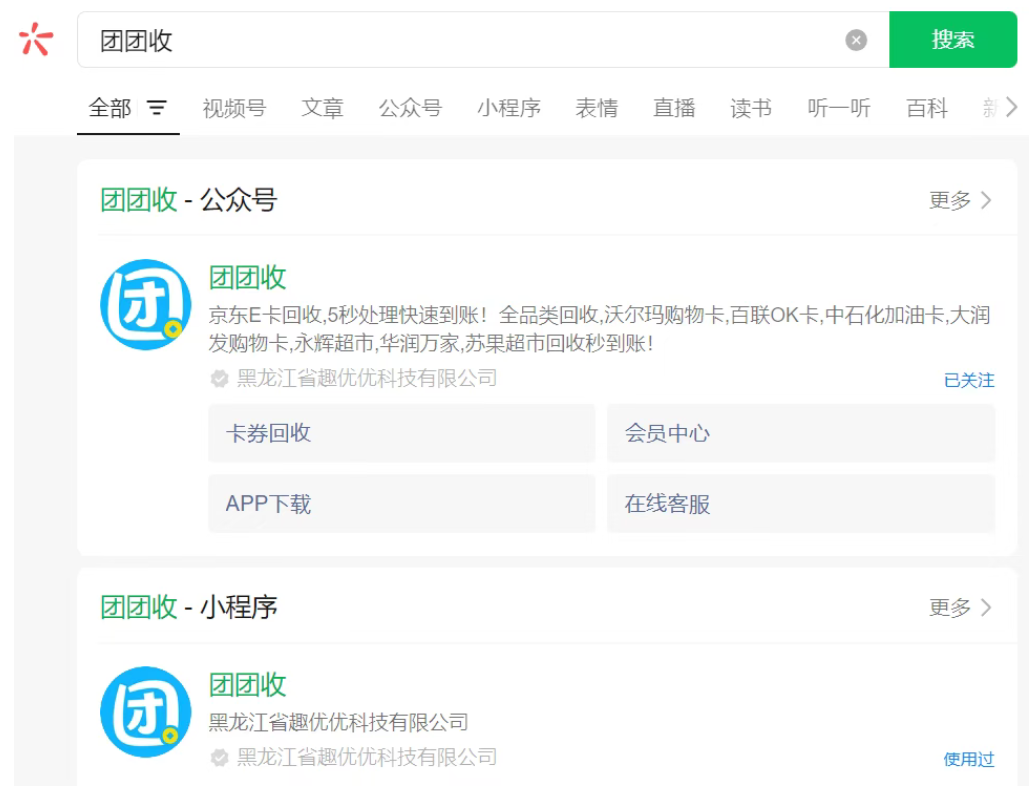This screenshot has width=1036, height=807.
Task: Open the 卡券回收 menu button
Action: pyautogui.click(x=402, y=433)
